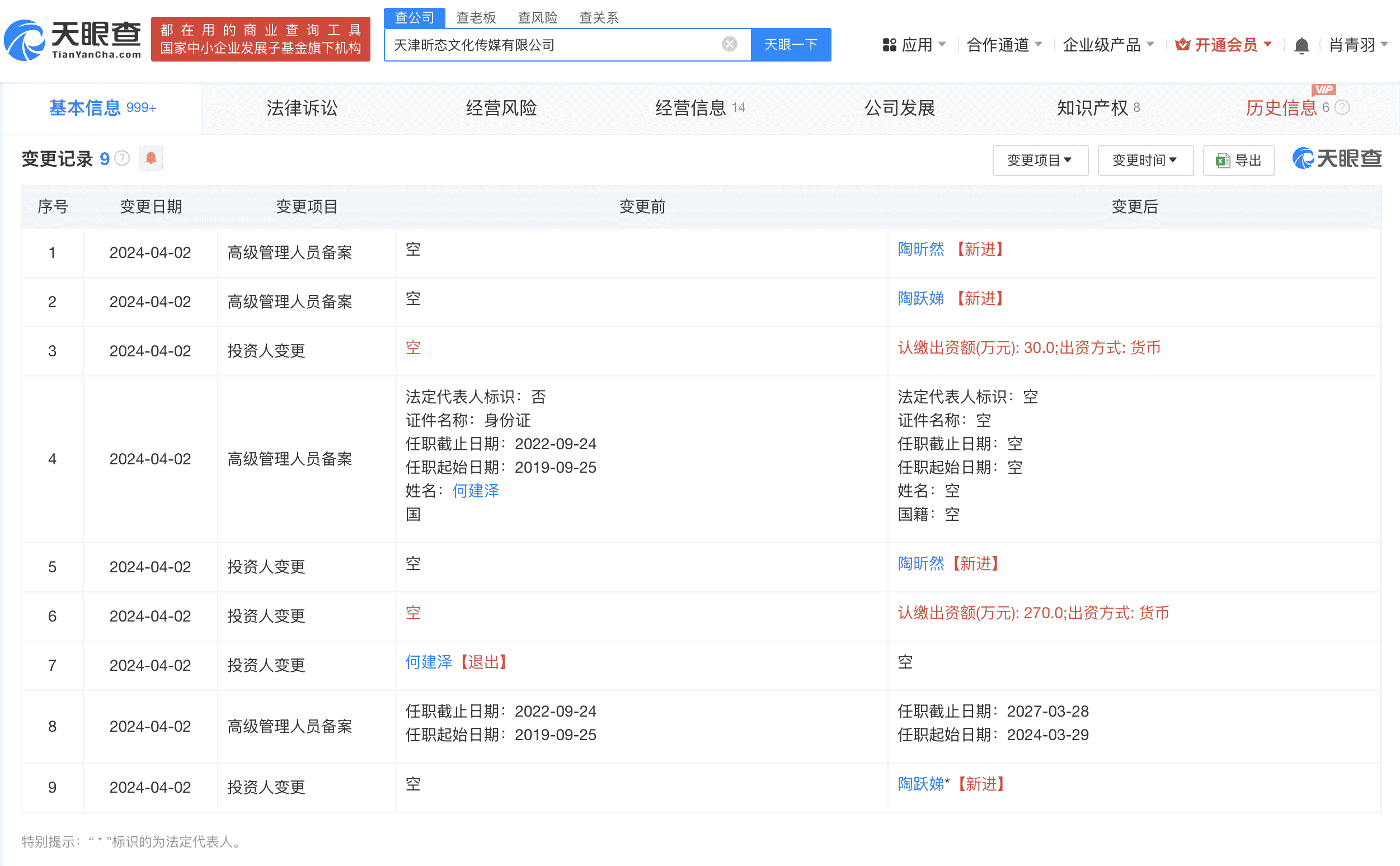The height and width of the screenshot is (866, 1400).
Task: Clear the search box using the X icon
Action: click(x=729, y=44)
